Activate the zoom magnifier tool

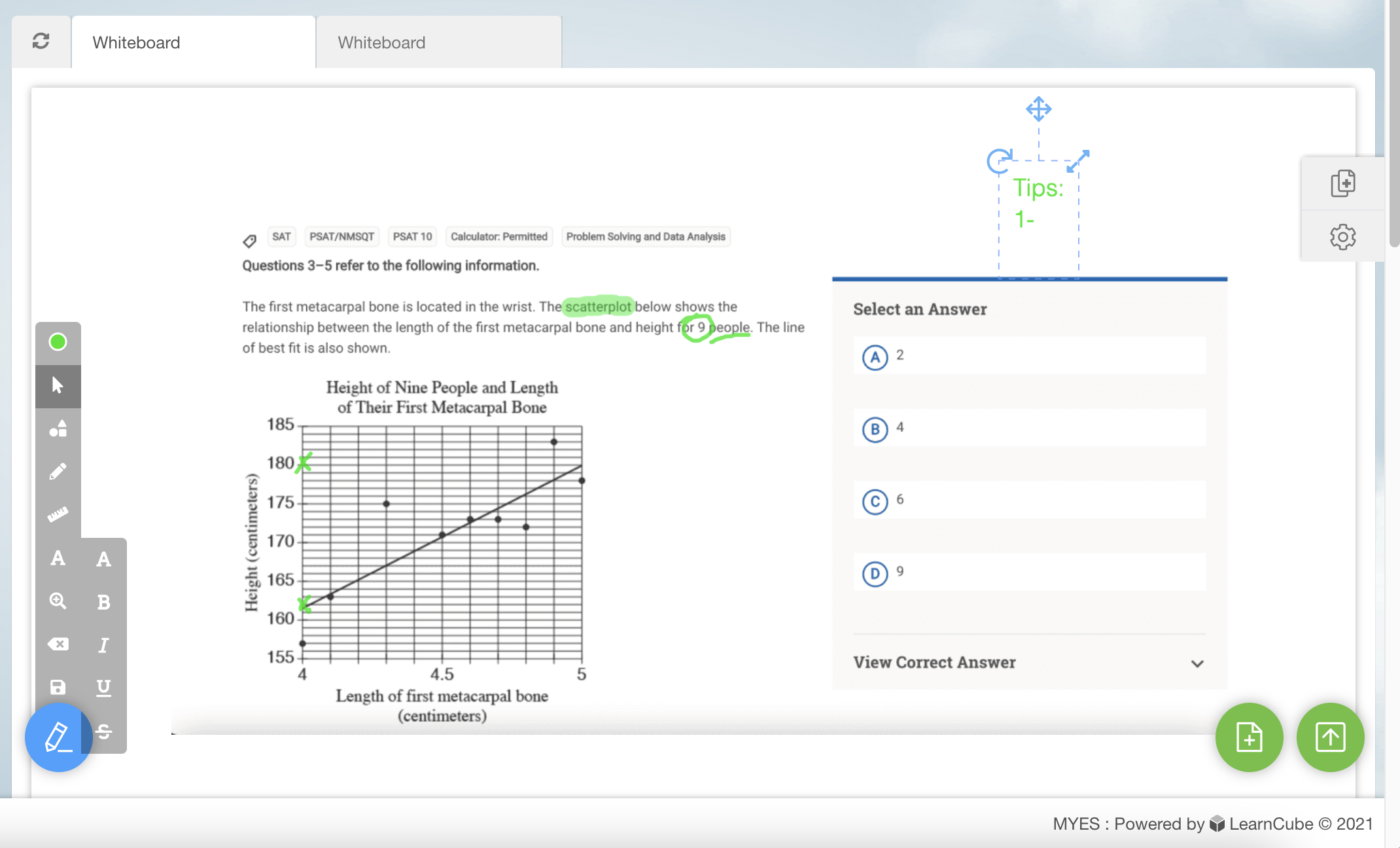coord(58,601)
